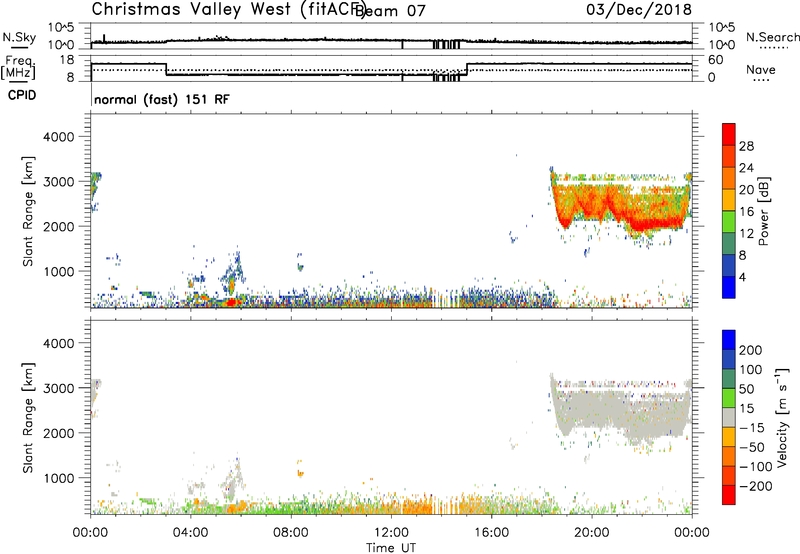Click the orange near-range echoes at 13:00 in velocity panel
Image resolution: width=800 pixels, height=554 pixels.
tap(416, 507)
